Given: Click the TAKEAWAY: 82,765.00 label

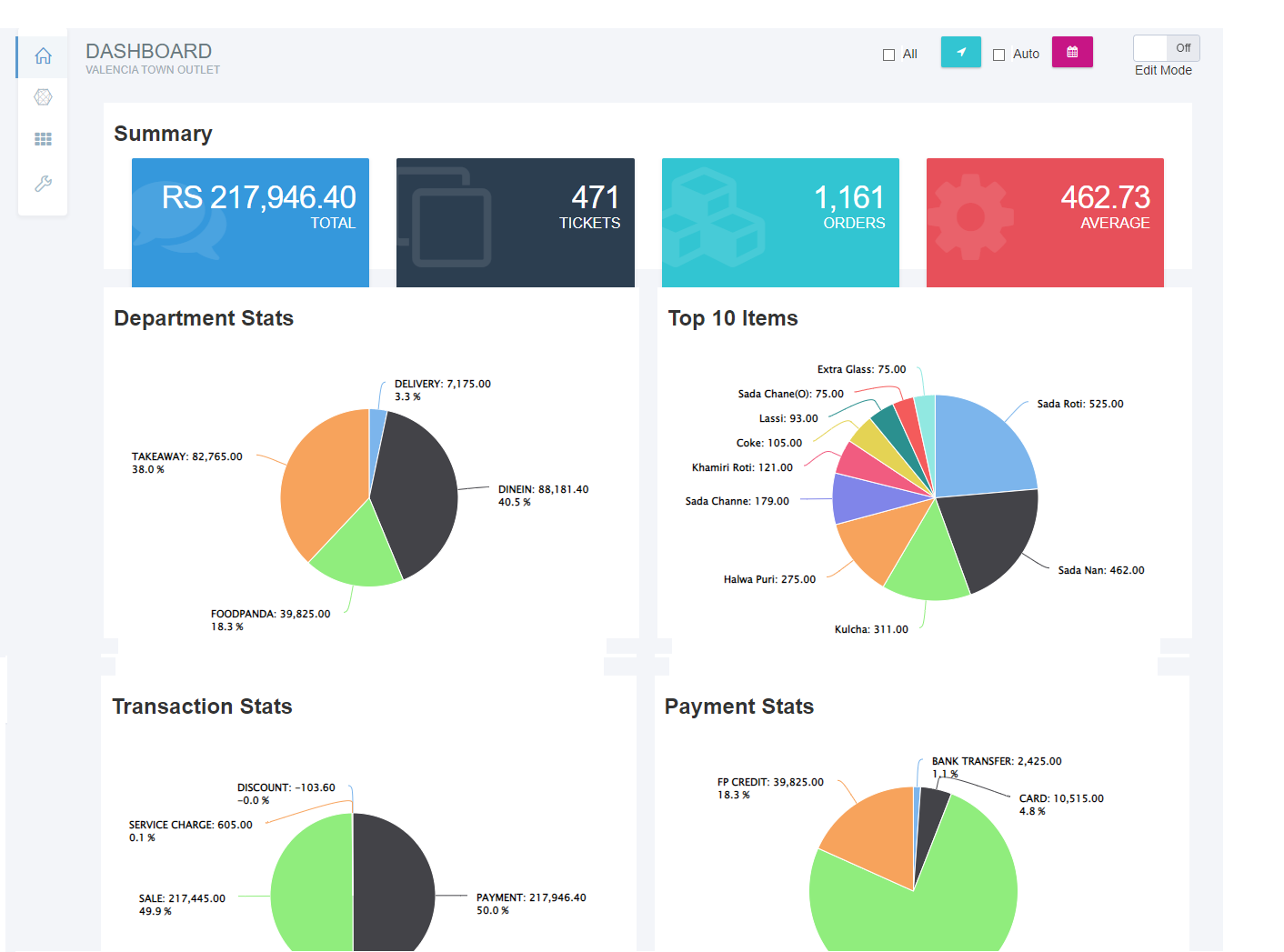Looking at the screenshot, I should 187,456.
